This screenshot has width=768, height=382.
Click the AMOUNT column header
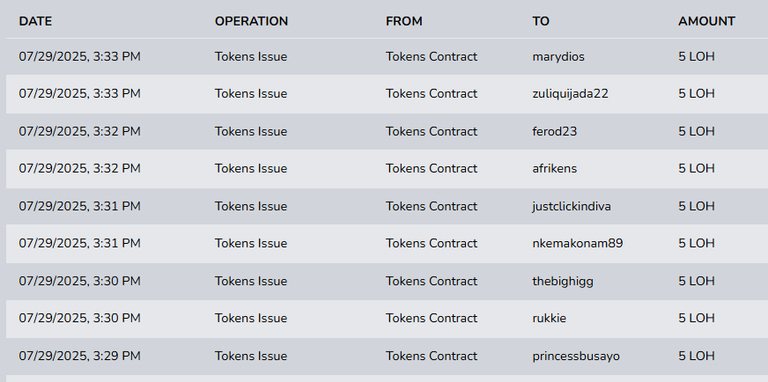click(x=707, y=22)
